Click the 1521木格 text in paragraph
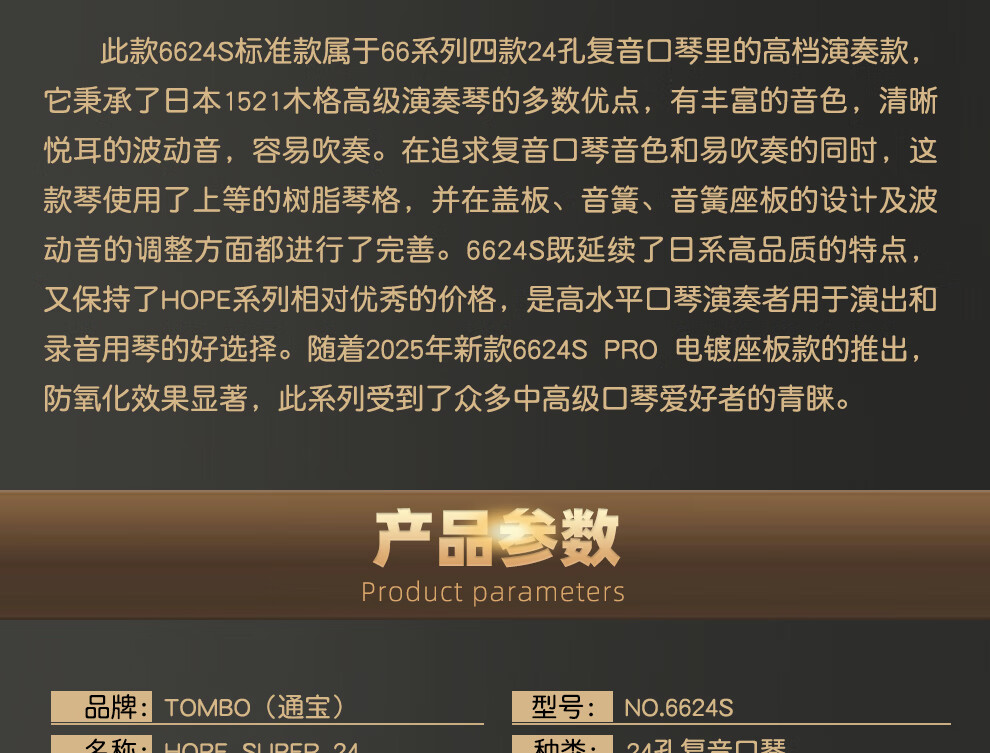990x753 pixels. 282,102
